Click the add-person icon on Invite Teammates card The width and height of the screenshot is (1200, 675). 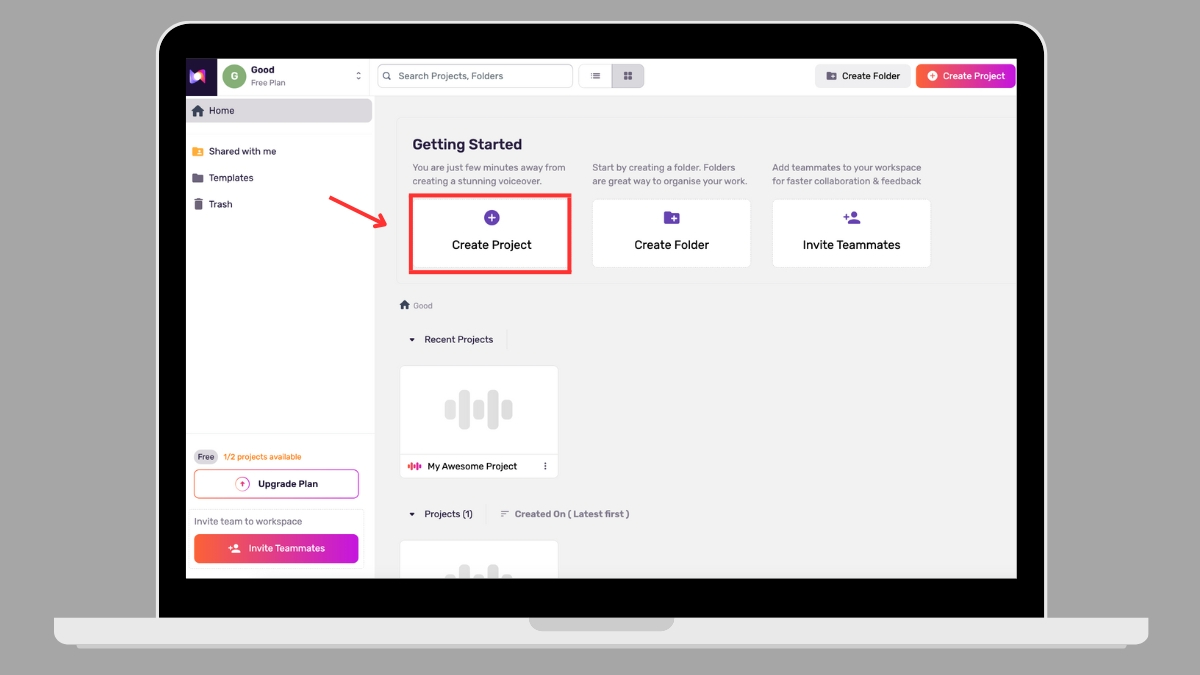851,218
